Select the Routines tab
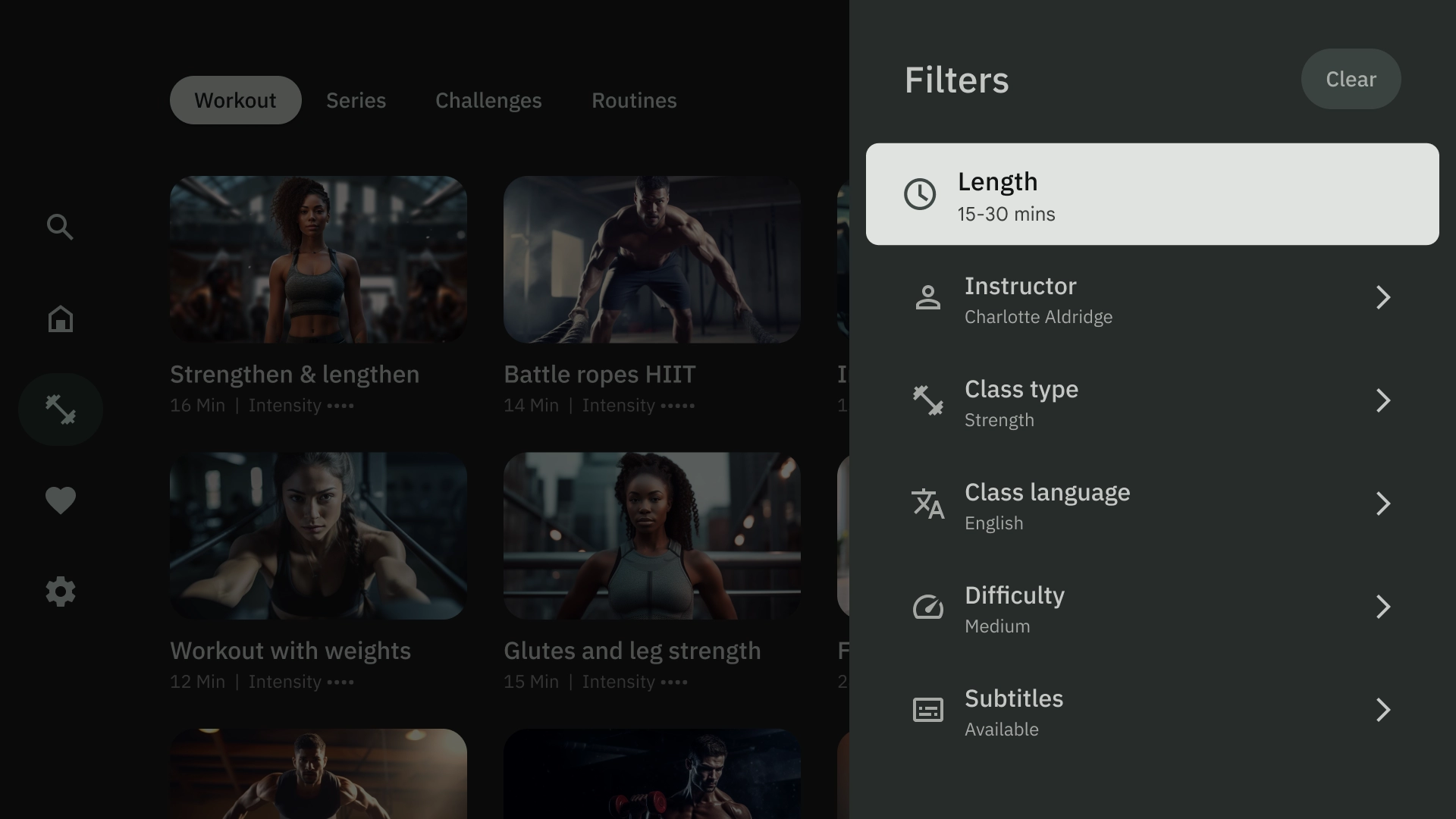Image resolution: width=1456 pixels, height=819 pixels. 634,100
